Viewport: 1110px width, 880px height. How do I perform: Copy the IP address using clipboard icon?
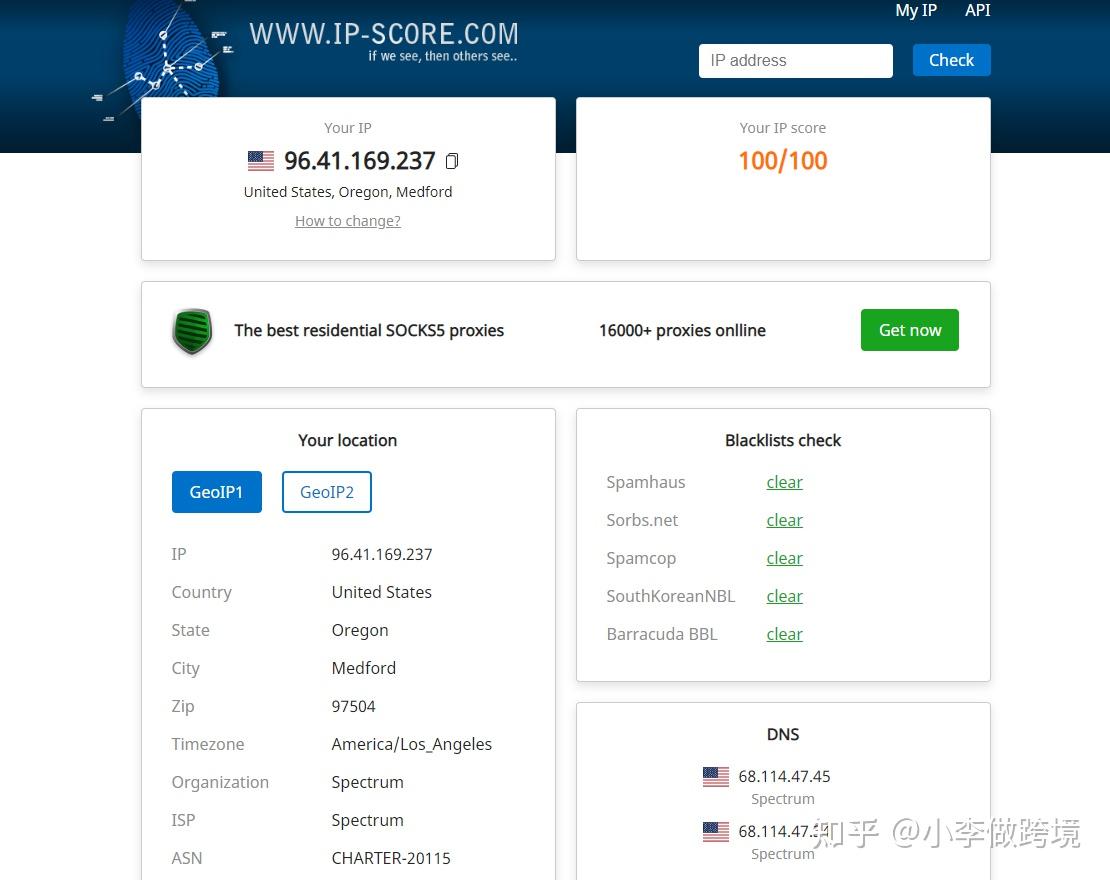(452, 161)
